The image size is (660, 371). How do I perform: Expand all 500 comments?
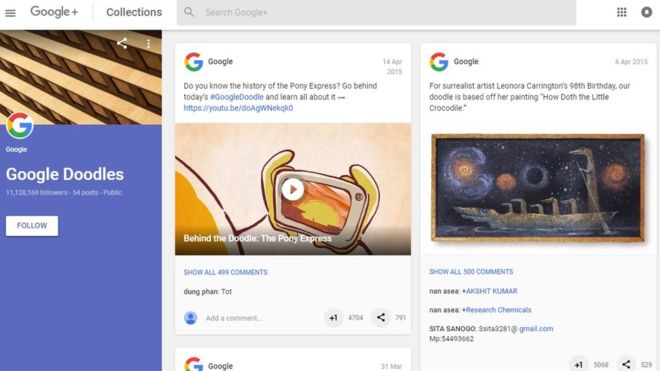tap(471, 272)
